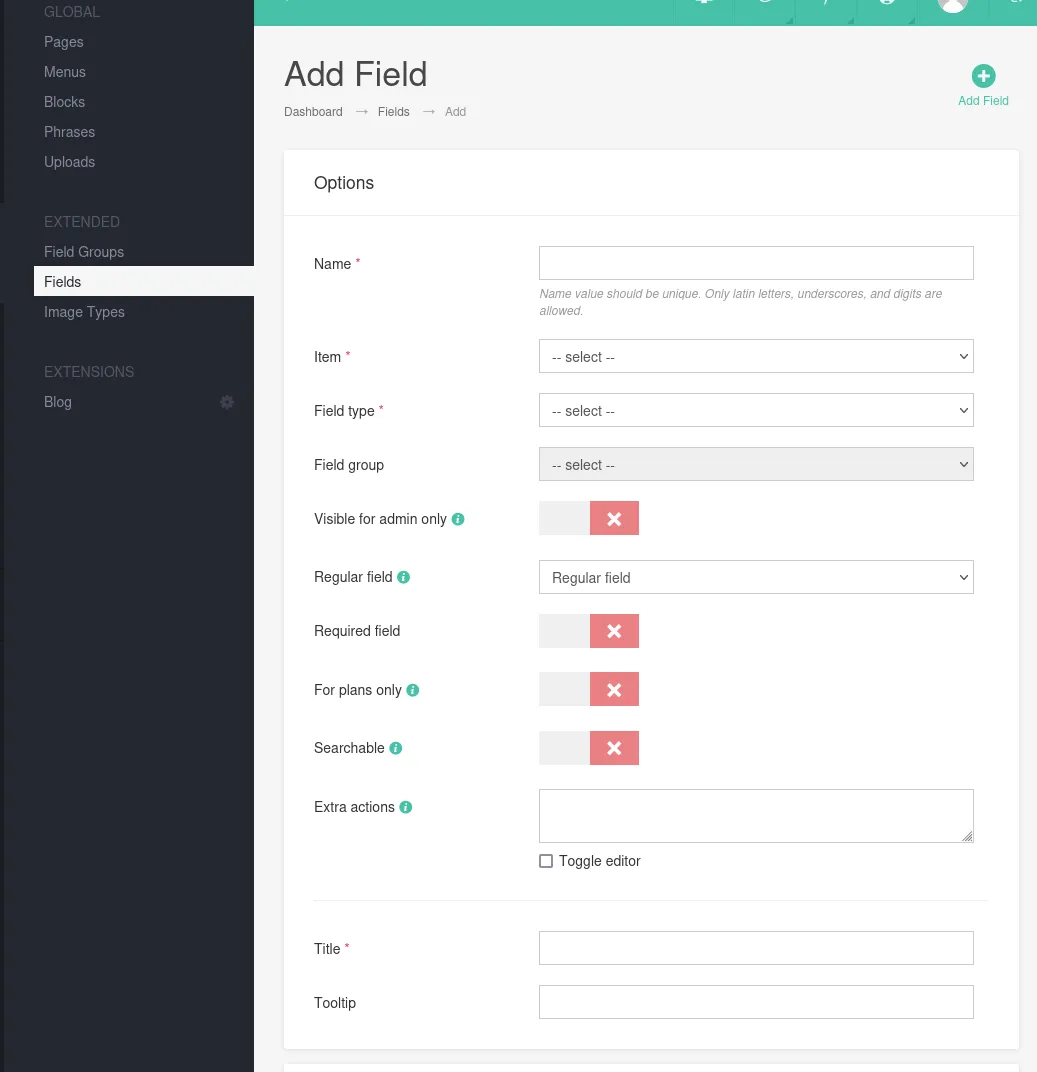
Task: Focus the Extra actions textarea
Action: tap(756, 816)
